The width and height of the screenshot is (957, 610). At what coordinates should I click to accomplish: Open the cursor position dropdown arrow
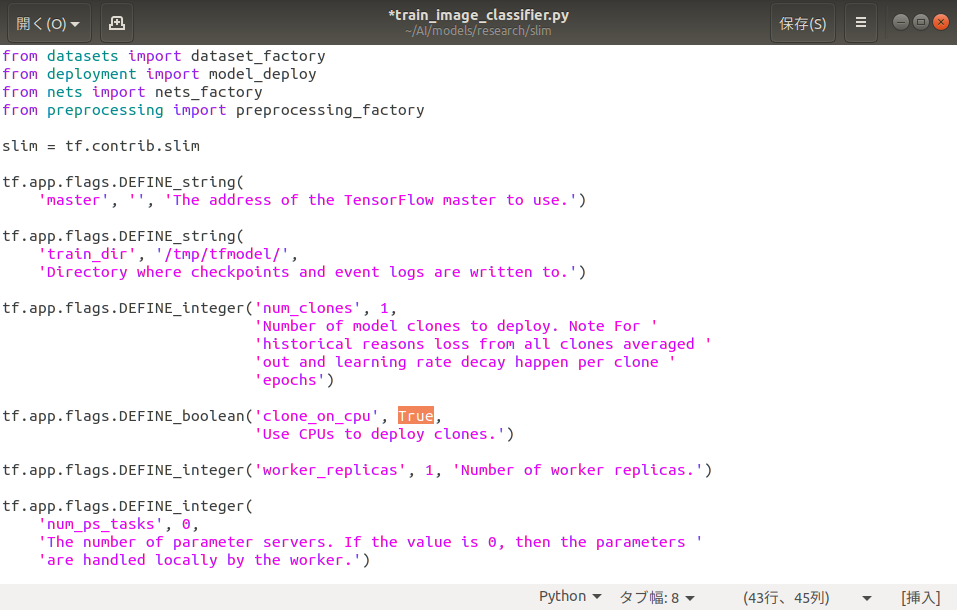click(x=866, y=598)
